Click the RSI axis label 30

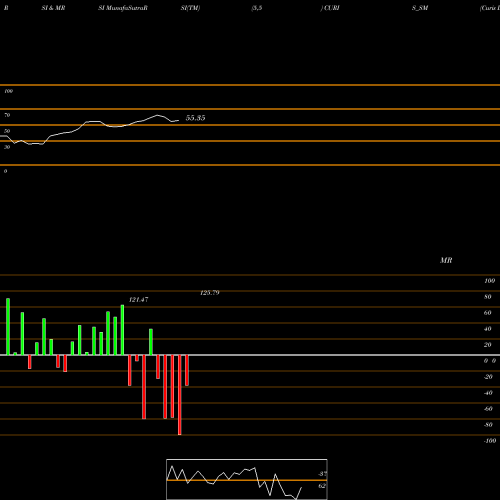[7, 147]
